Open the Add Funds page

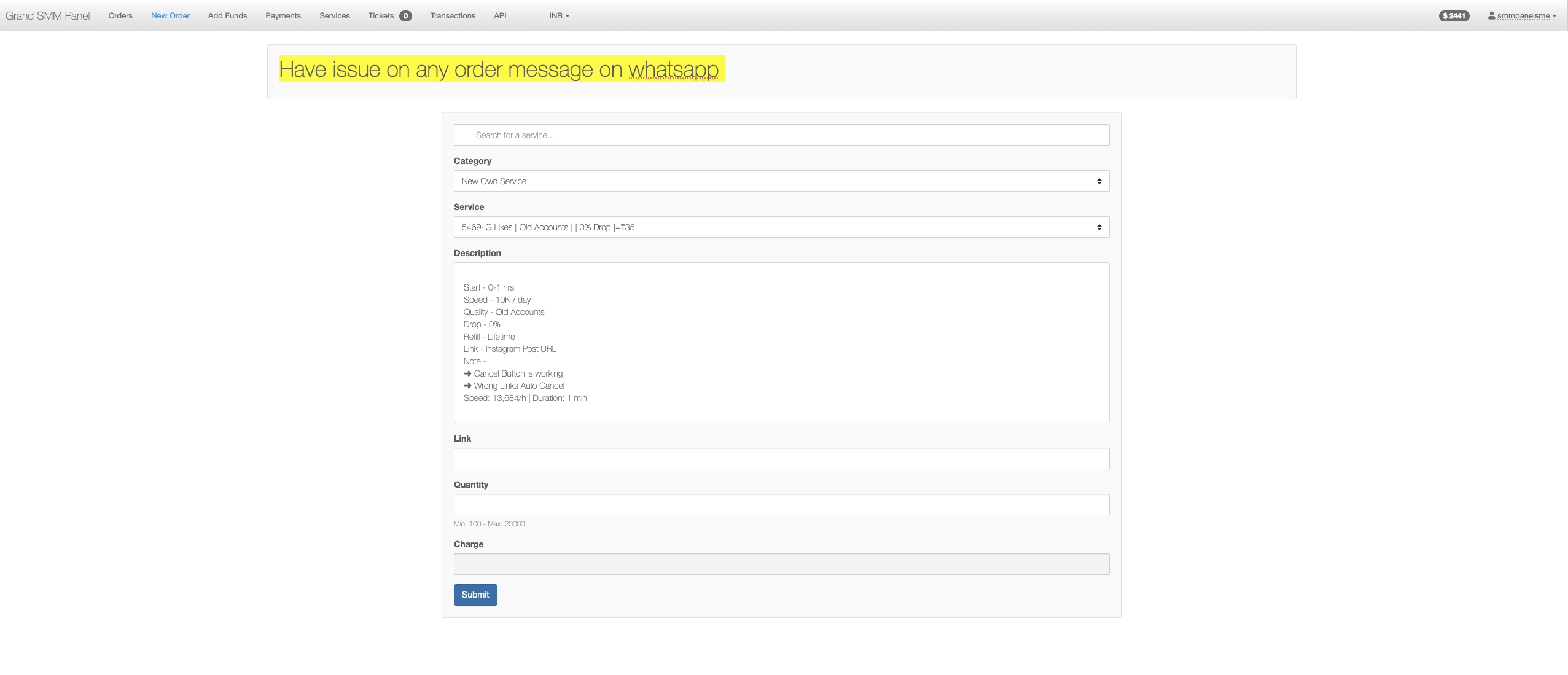coord(227,16)
